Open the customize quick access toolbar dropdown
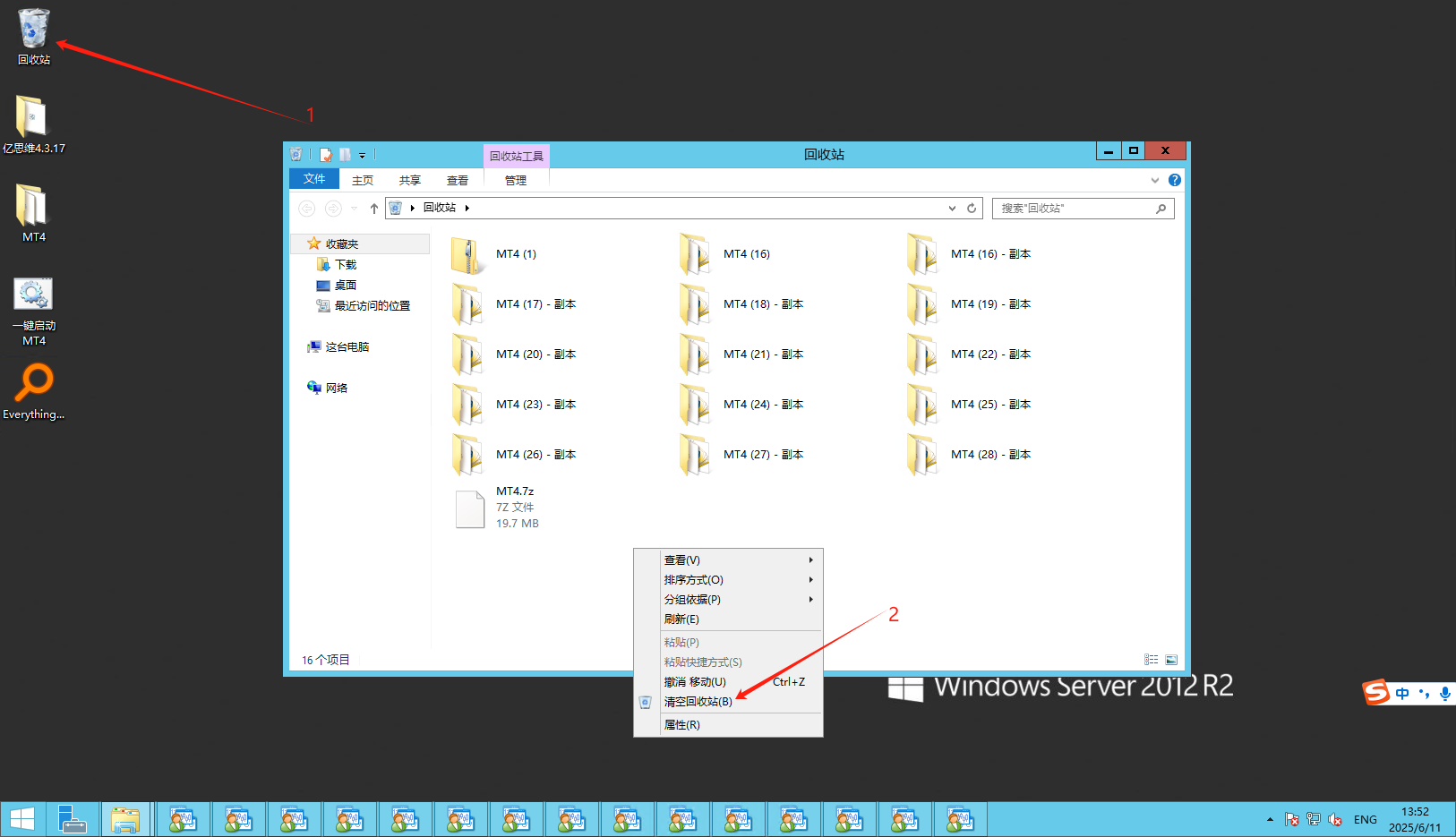The height and width of the screenshot is (837, 1456). pyautogui.click(x=363, y=155)
